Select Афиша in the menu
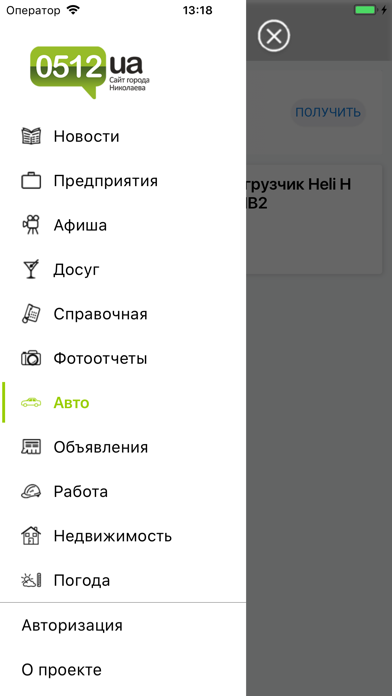The image size is (392, 696). (x=123, y=225)
